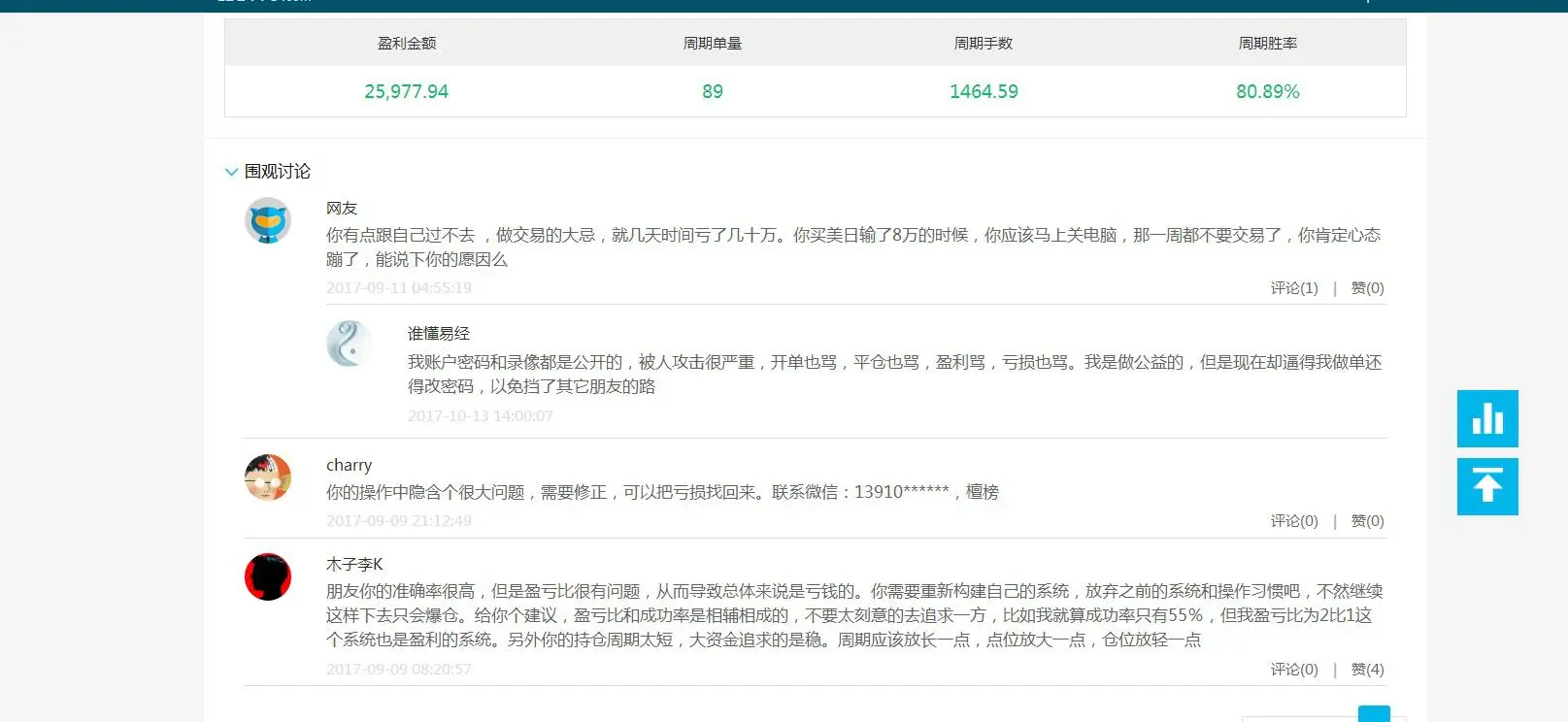Screen dimensions: 1568x722
Task: Click username 谁懂易经
Action: coord(439,333)
